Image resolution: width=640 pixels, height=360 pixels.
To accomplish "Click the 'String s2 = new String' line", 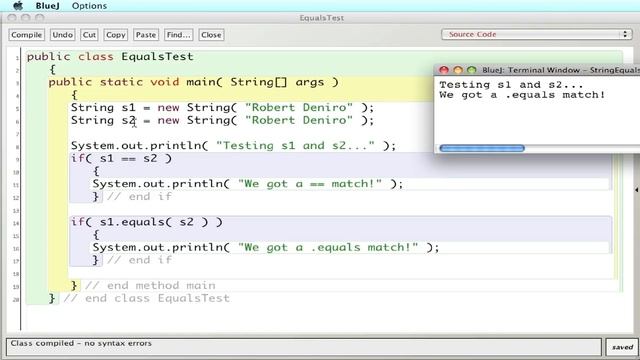I will (222, 120).
